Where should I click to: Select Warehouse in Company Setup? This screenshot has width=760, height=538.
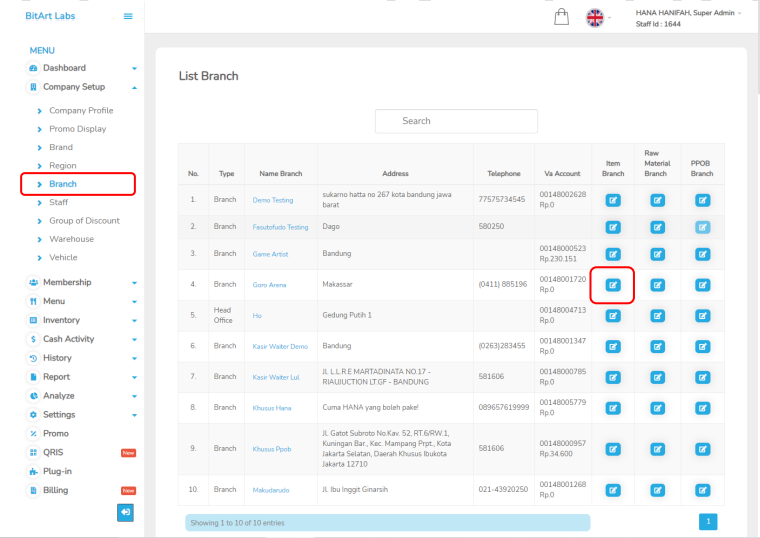pos(71,239)
